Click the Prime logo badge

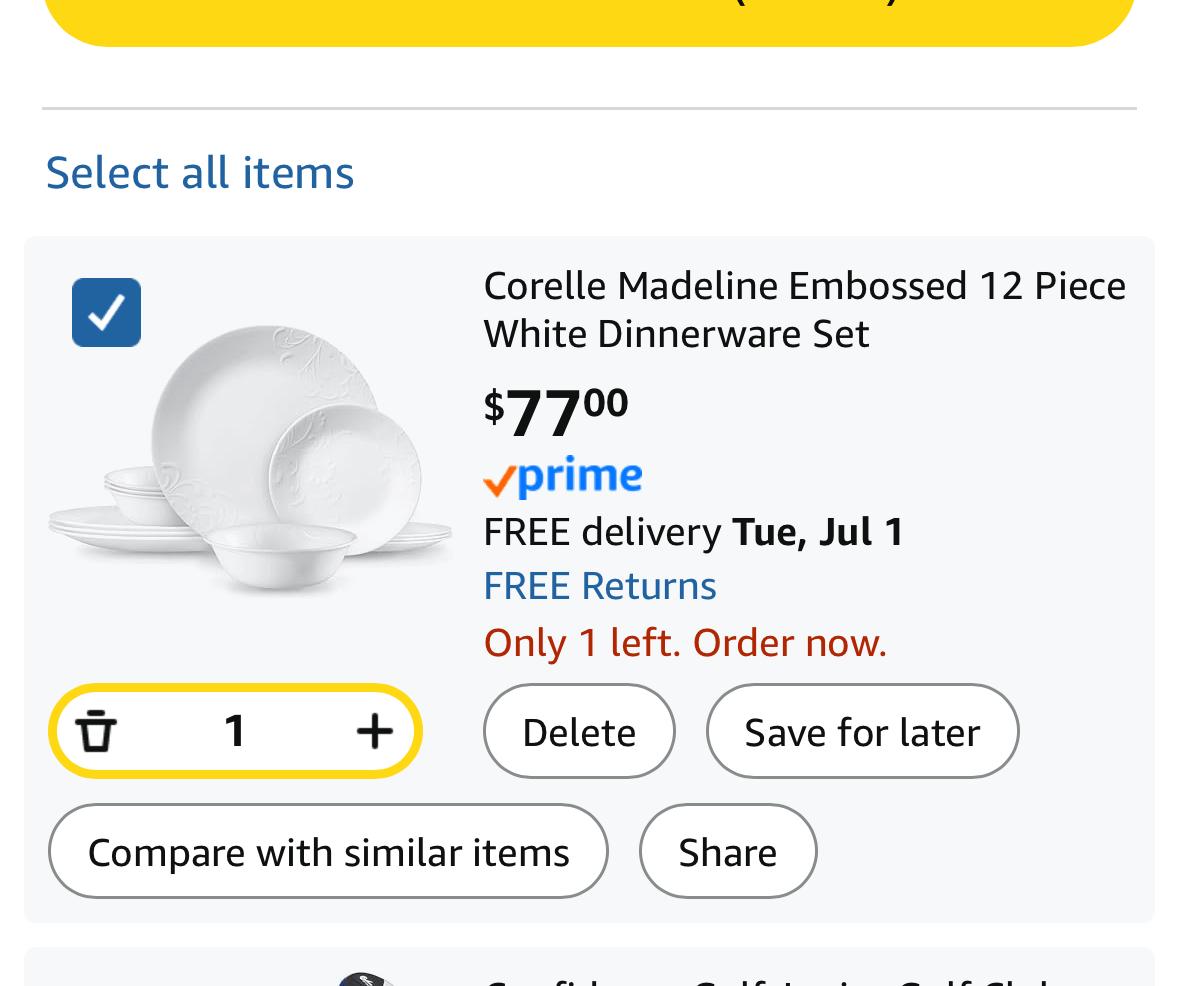562,477
